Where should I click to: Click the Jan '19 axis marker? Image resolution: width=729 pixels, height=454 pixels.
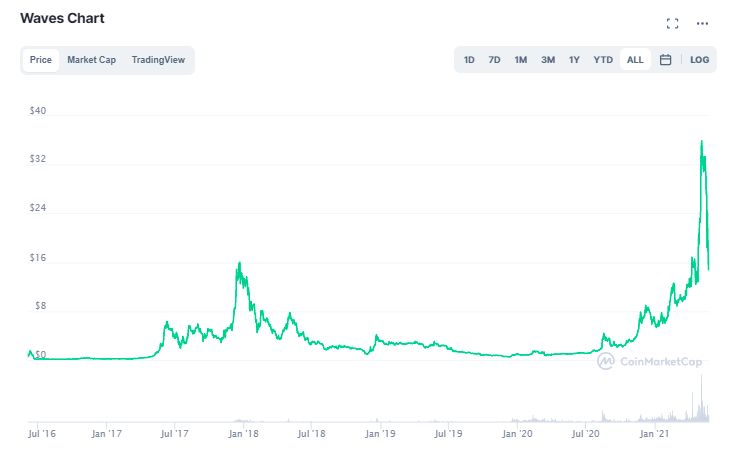click(380, 434)
